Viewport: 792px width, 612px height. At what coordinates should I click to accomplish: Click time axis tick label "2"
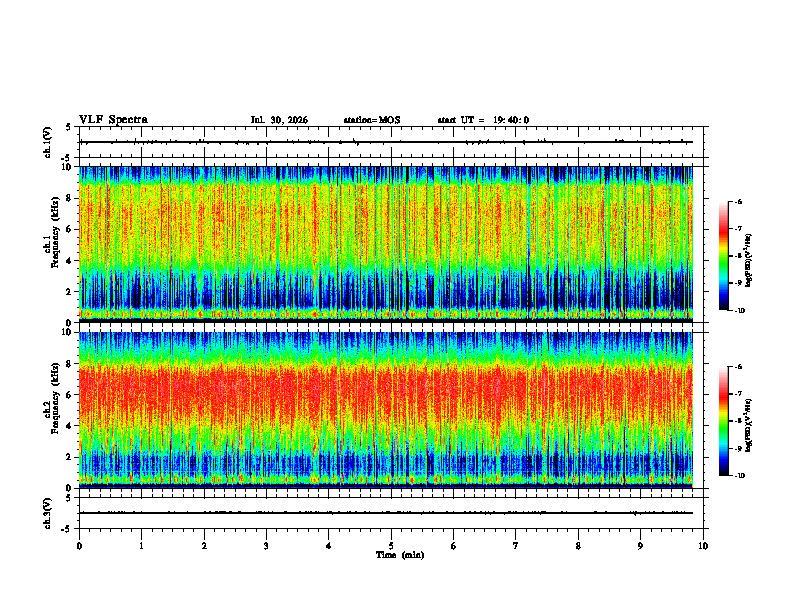tap(204, 546)
